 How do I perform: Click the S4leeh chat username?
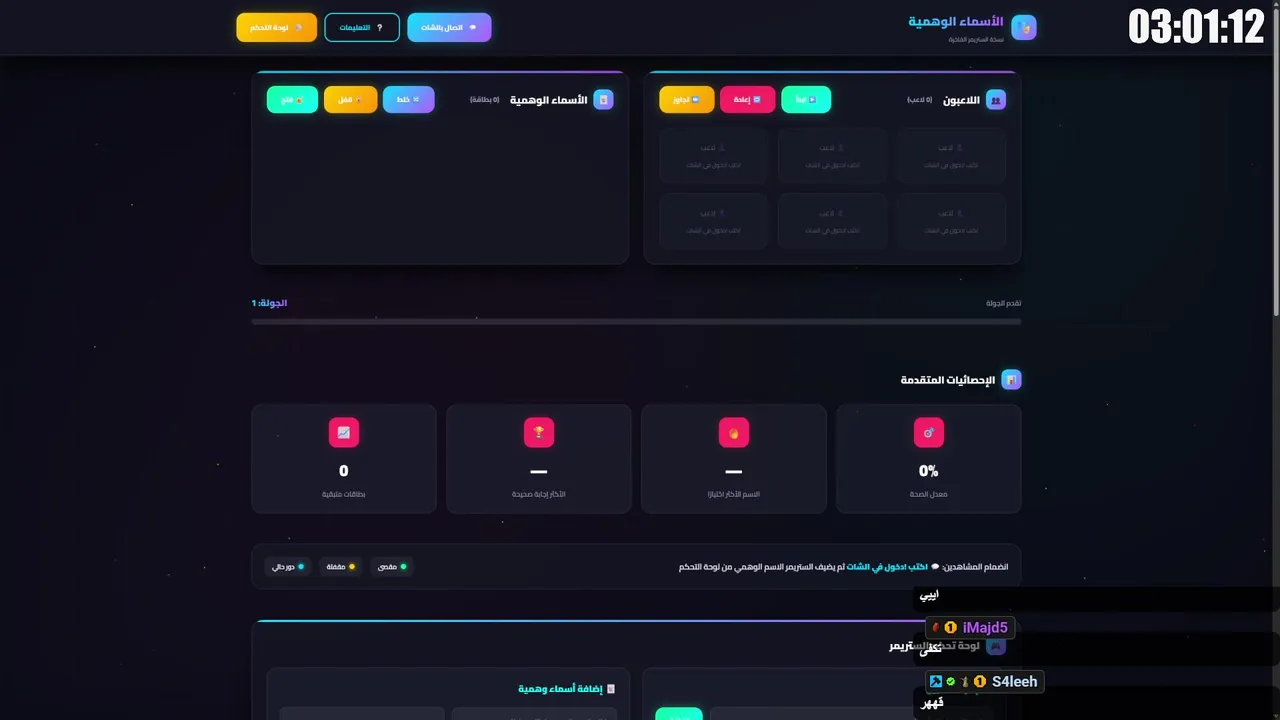click(x=1015, y=682)
